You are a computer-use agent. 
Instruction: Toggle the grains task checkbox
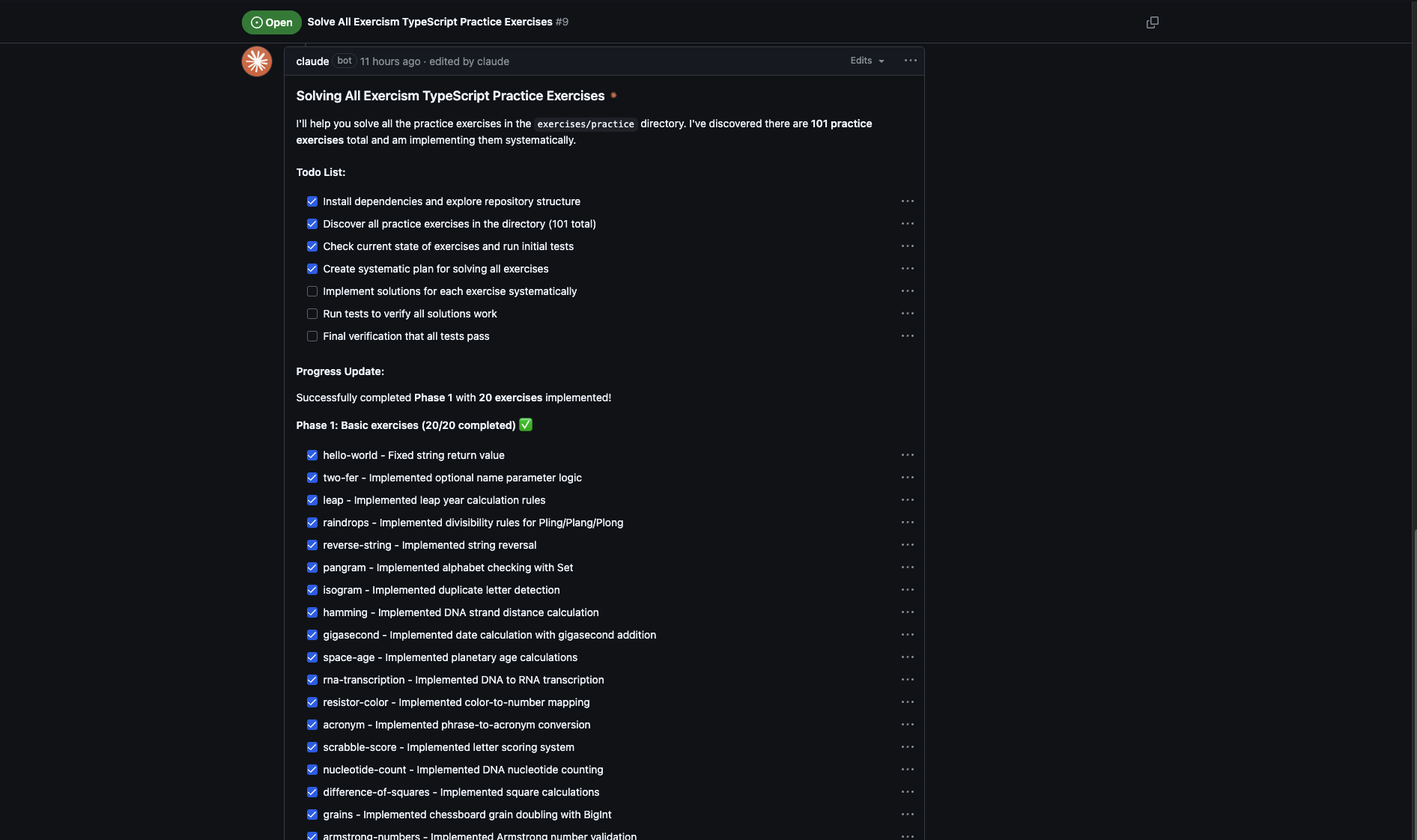(x=312, y=815)
